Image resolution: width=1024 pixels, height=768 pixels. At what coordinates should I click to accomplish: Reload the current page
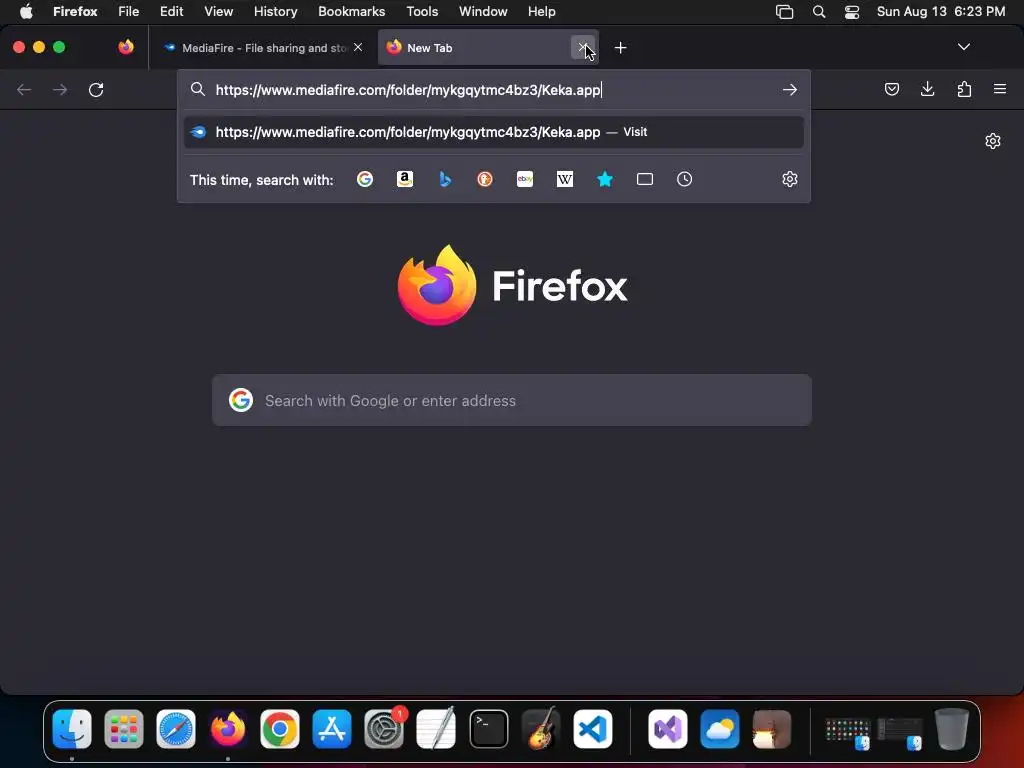96,89
